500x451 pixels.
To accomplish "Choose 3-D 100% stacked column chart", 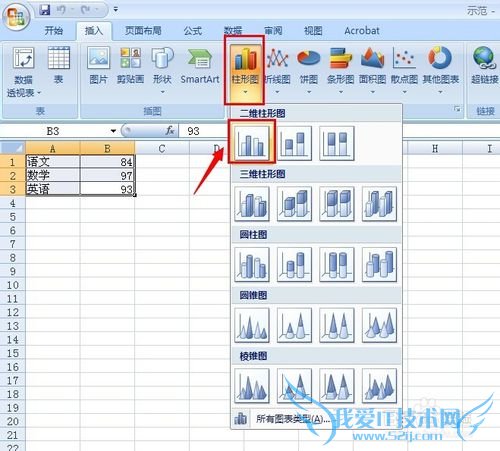I will point(337,204).
